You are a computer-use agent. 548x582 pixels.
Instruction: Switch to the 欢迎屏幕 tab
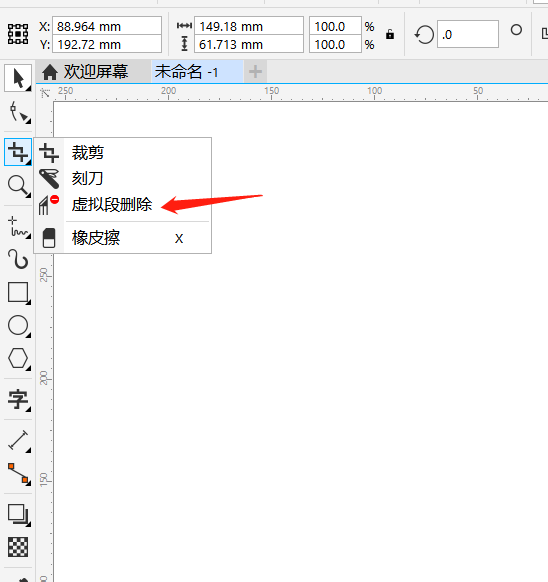(85, 72)
